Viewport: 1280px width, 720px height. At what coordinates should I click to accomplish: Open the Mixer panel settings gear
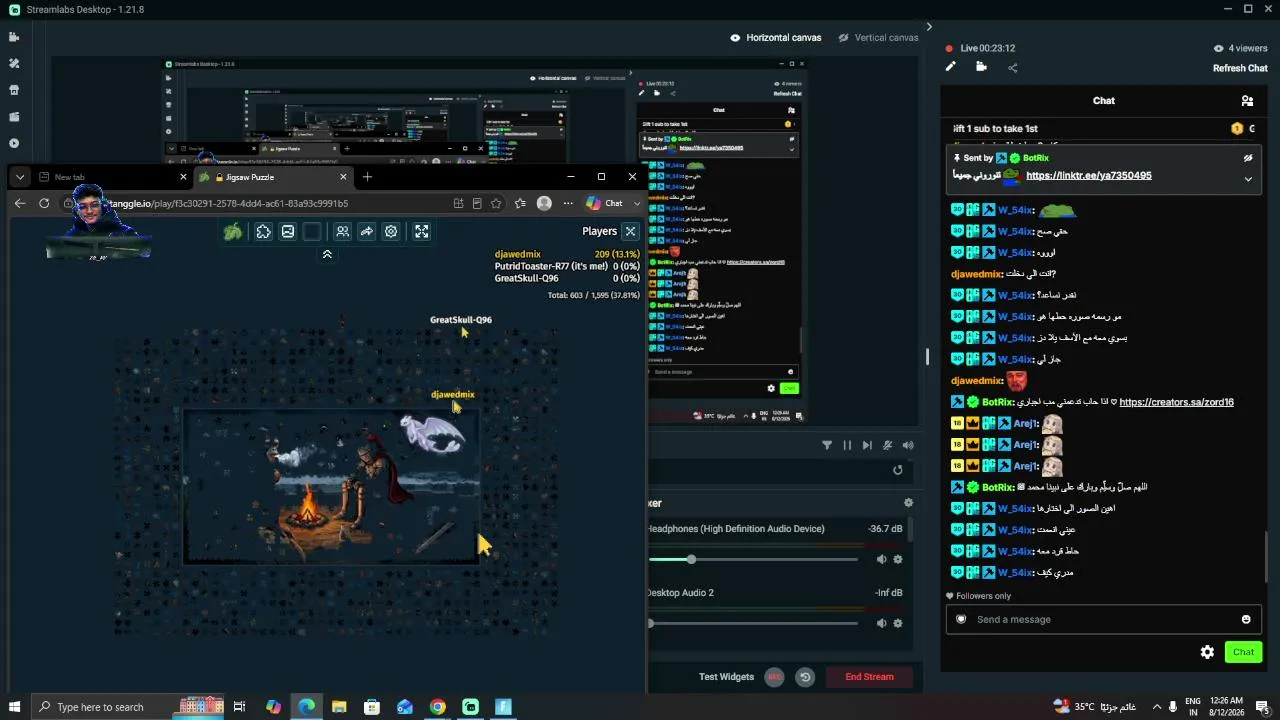click(908, 503)
